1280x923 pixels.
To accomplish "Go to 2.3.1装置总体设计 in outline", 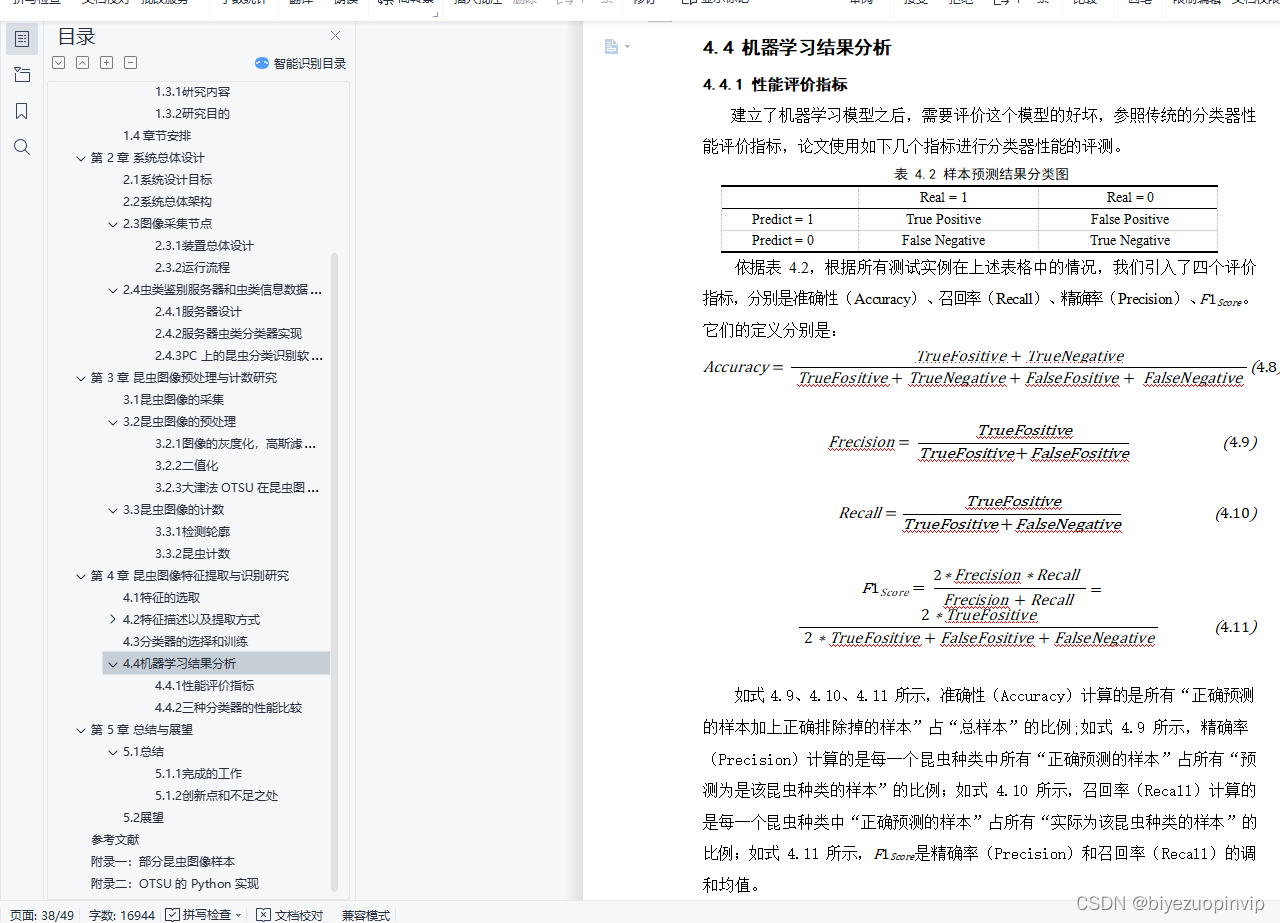I will point(204,246).
